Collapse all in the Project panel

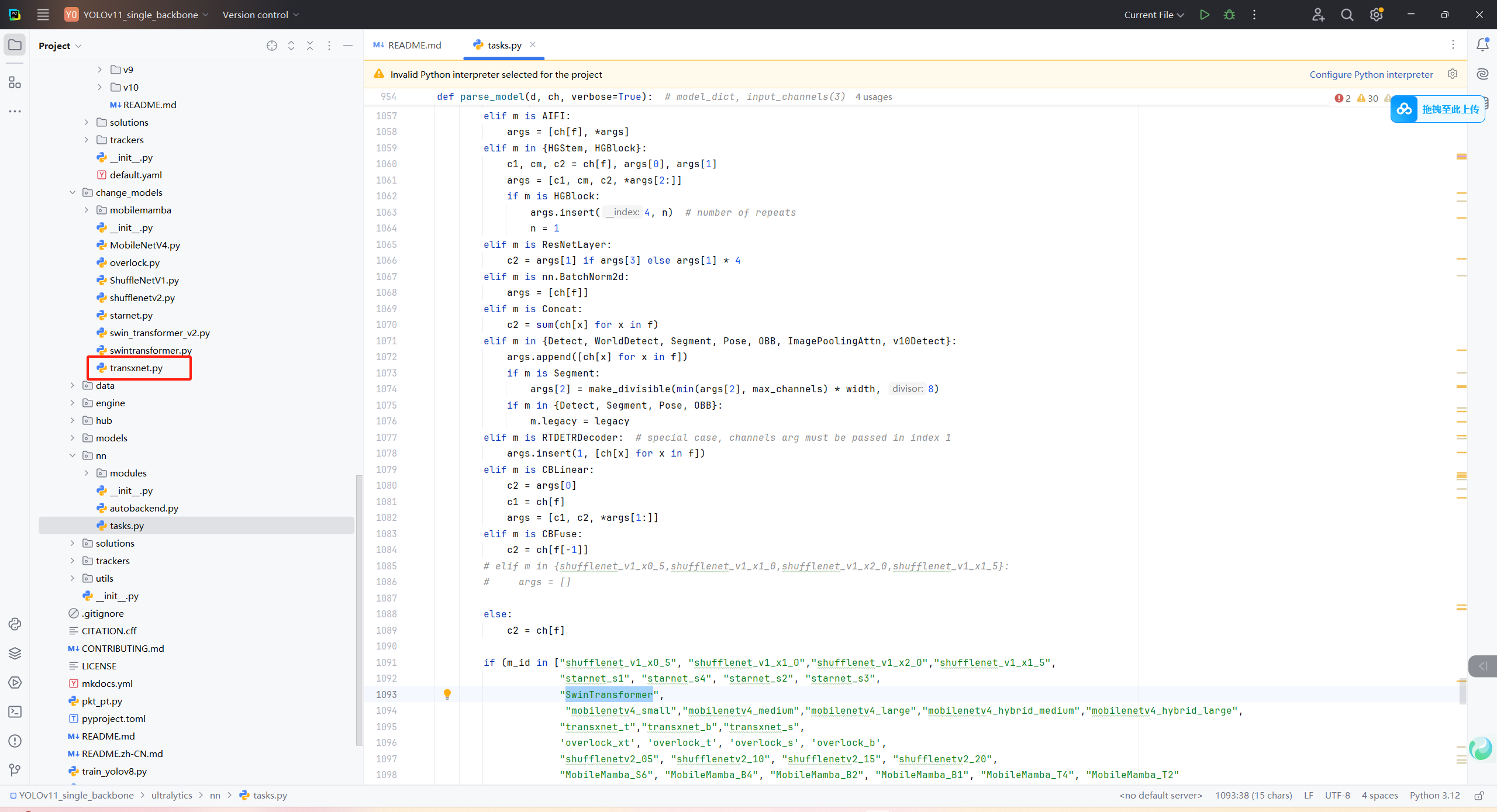(x=310, y=46)
